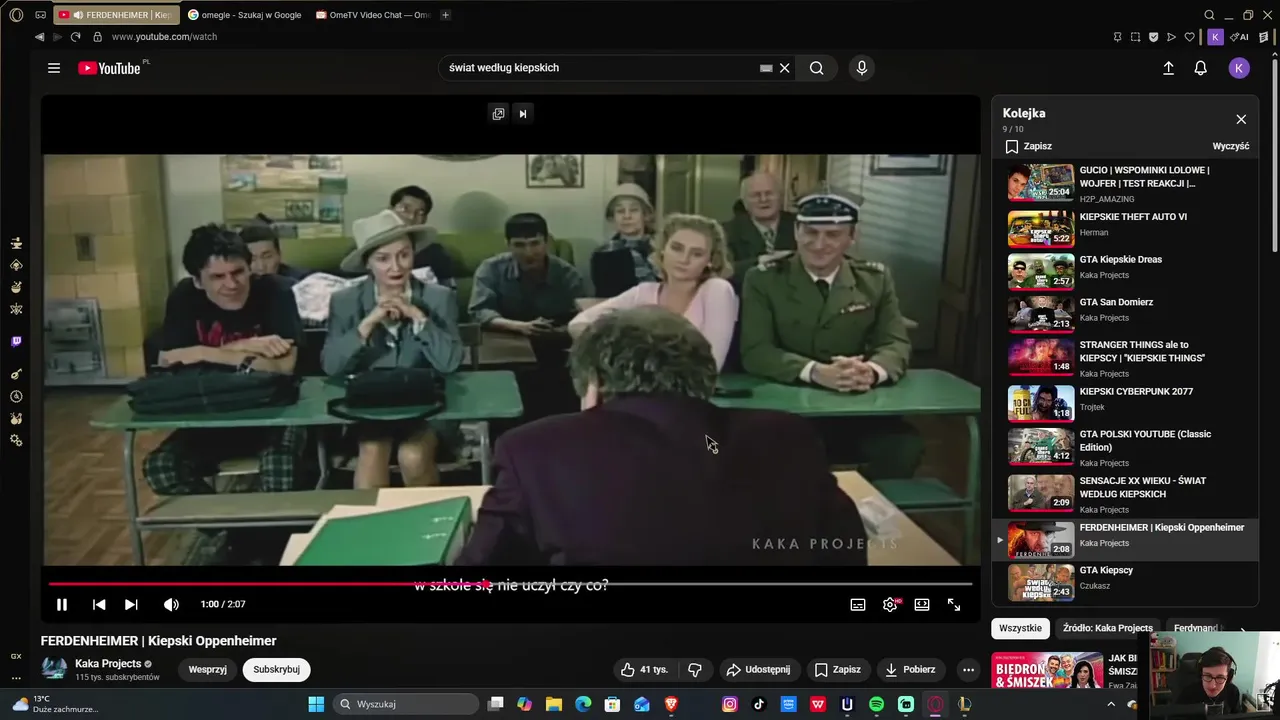The width and height of the screenshot is (1280, 720).
Task: Seek on the red video progress bar
Action: point(510,583)
